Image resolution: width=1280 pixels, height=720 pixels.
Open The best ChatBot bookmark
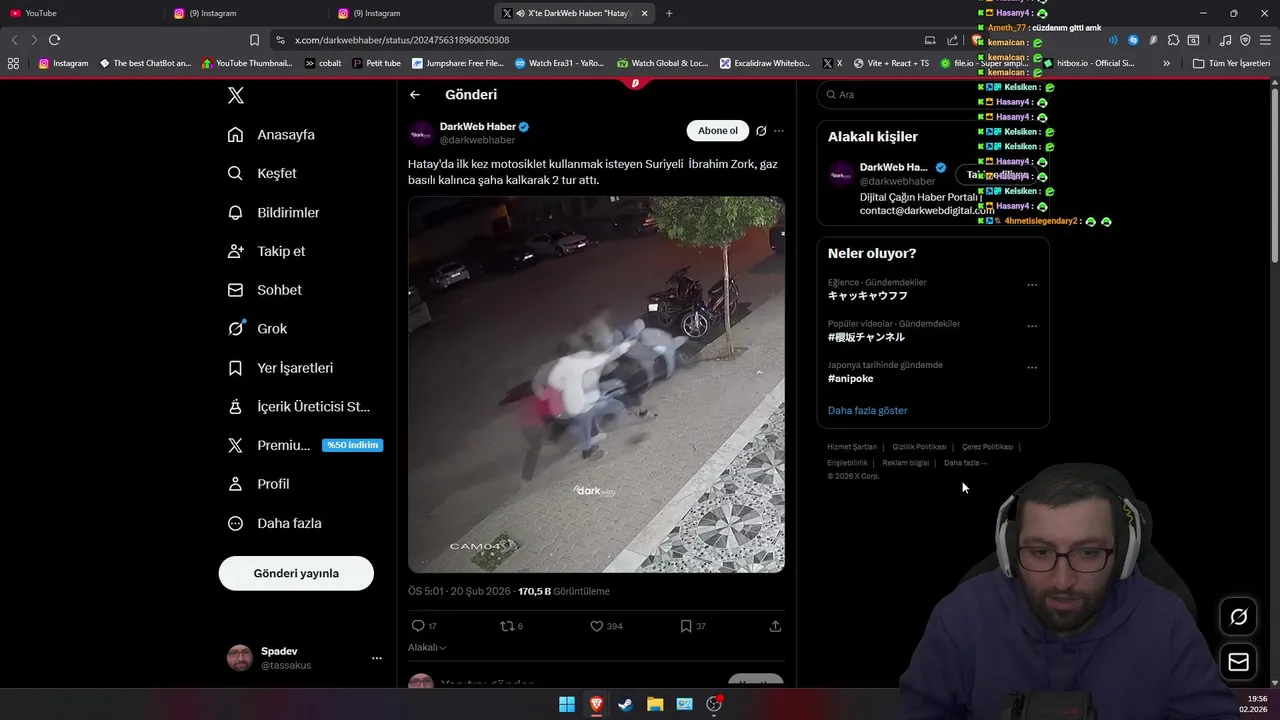[145, 63]
